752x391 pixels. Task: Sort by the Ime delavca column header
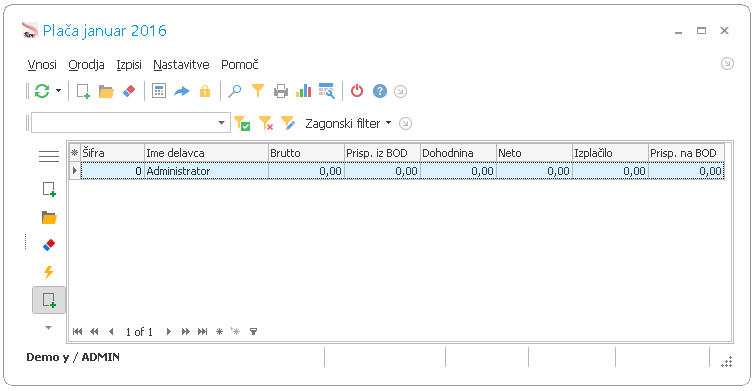tap(206, 153)
